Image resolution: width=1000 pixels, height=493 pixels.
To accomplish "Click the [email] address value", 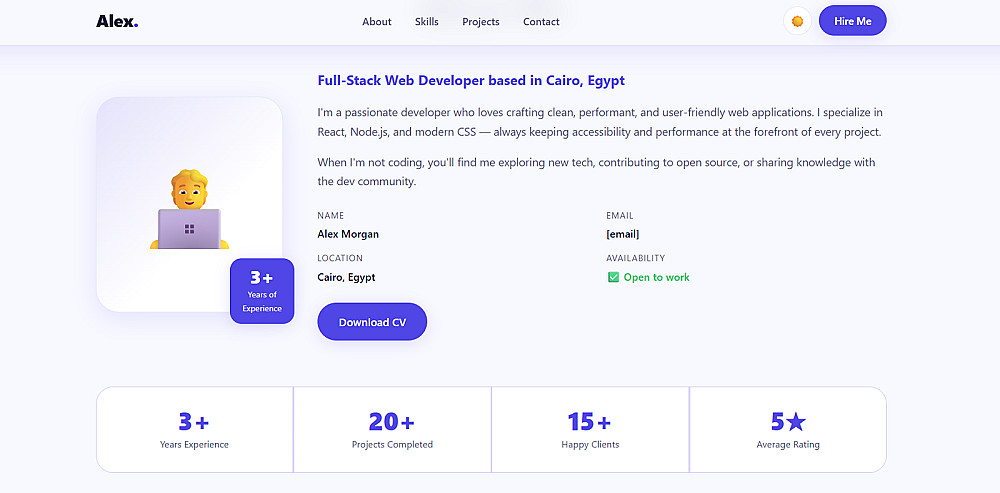I will coord(622,234).
